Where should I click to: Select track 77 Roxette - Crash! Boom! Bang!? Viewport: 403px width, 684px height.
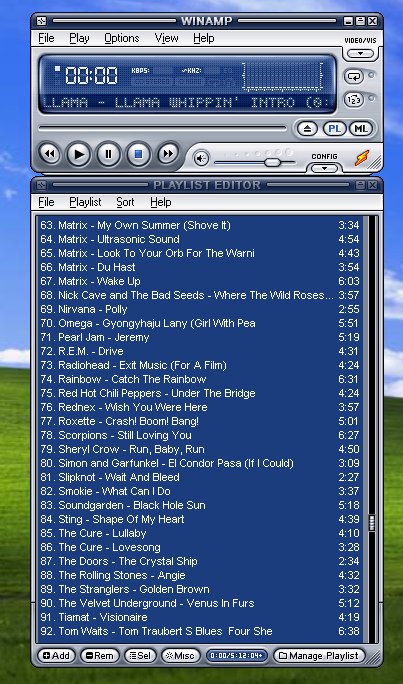[200, 421]
